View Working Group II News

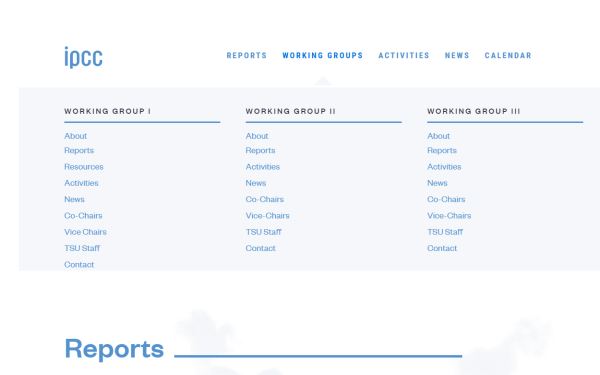coord(256,183)
